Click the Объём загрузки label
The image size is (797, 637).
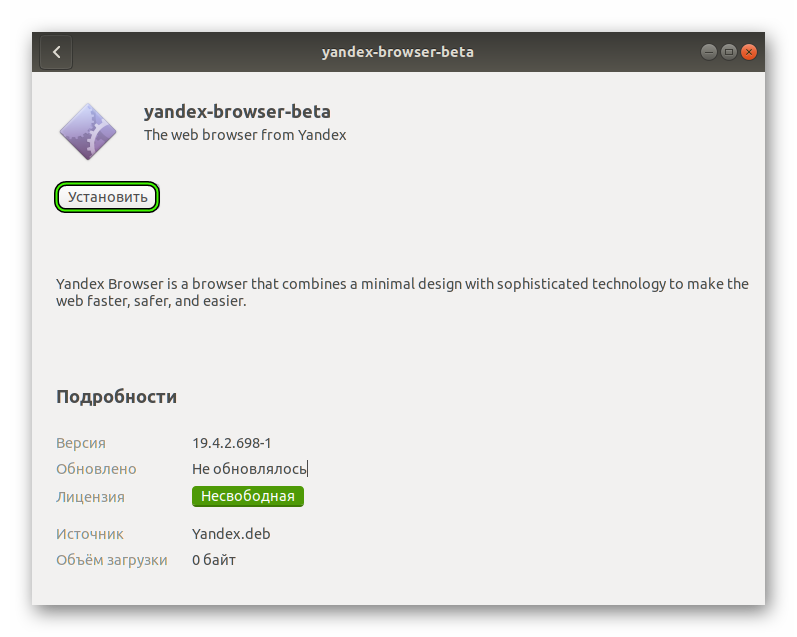[x=112, y=560]
